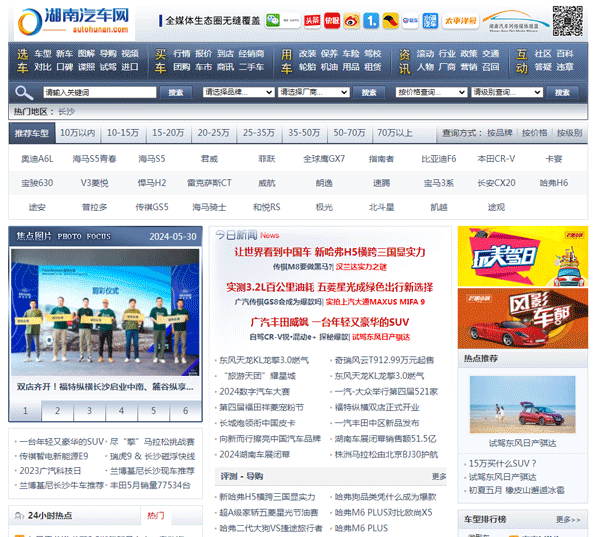Open the orange 太平洋 logo

460,20
